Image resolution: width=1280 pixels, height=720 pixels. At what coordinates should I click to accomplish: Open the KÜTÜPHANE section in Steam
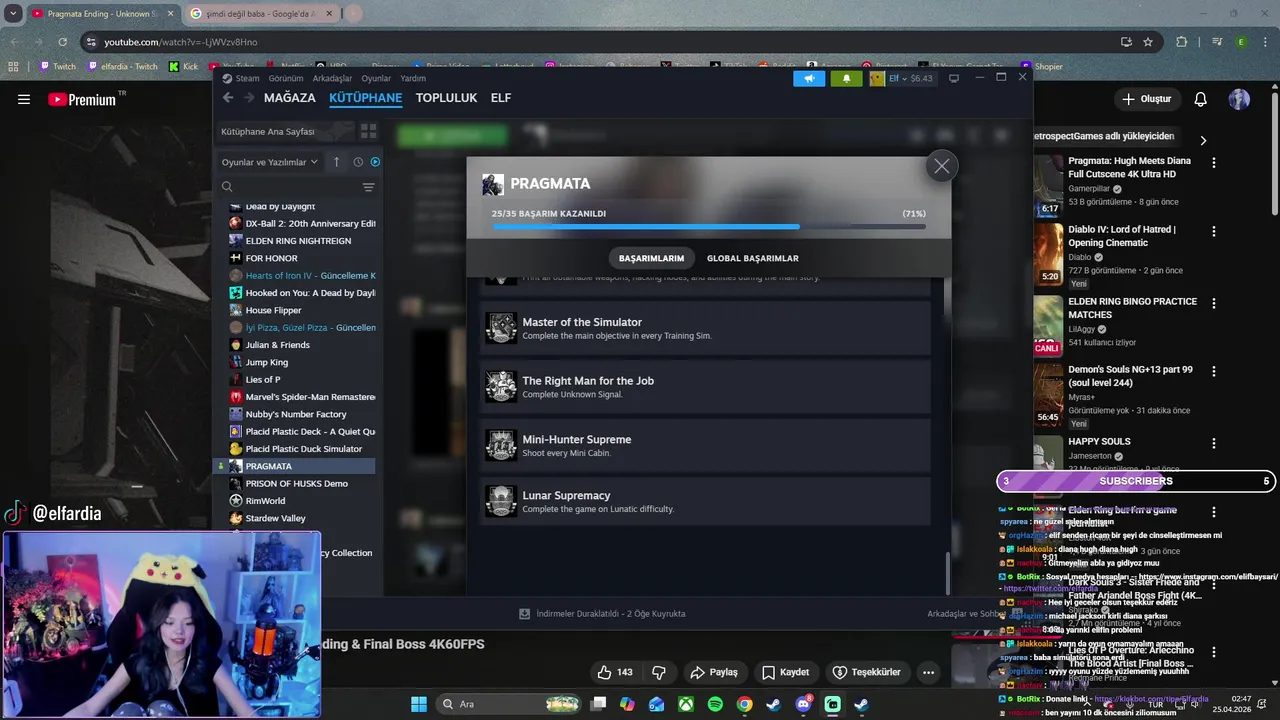365,98
